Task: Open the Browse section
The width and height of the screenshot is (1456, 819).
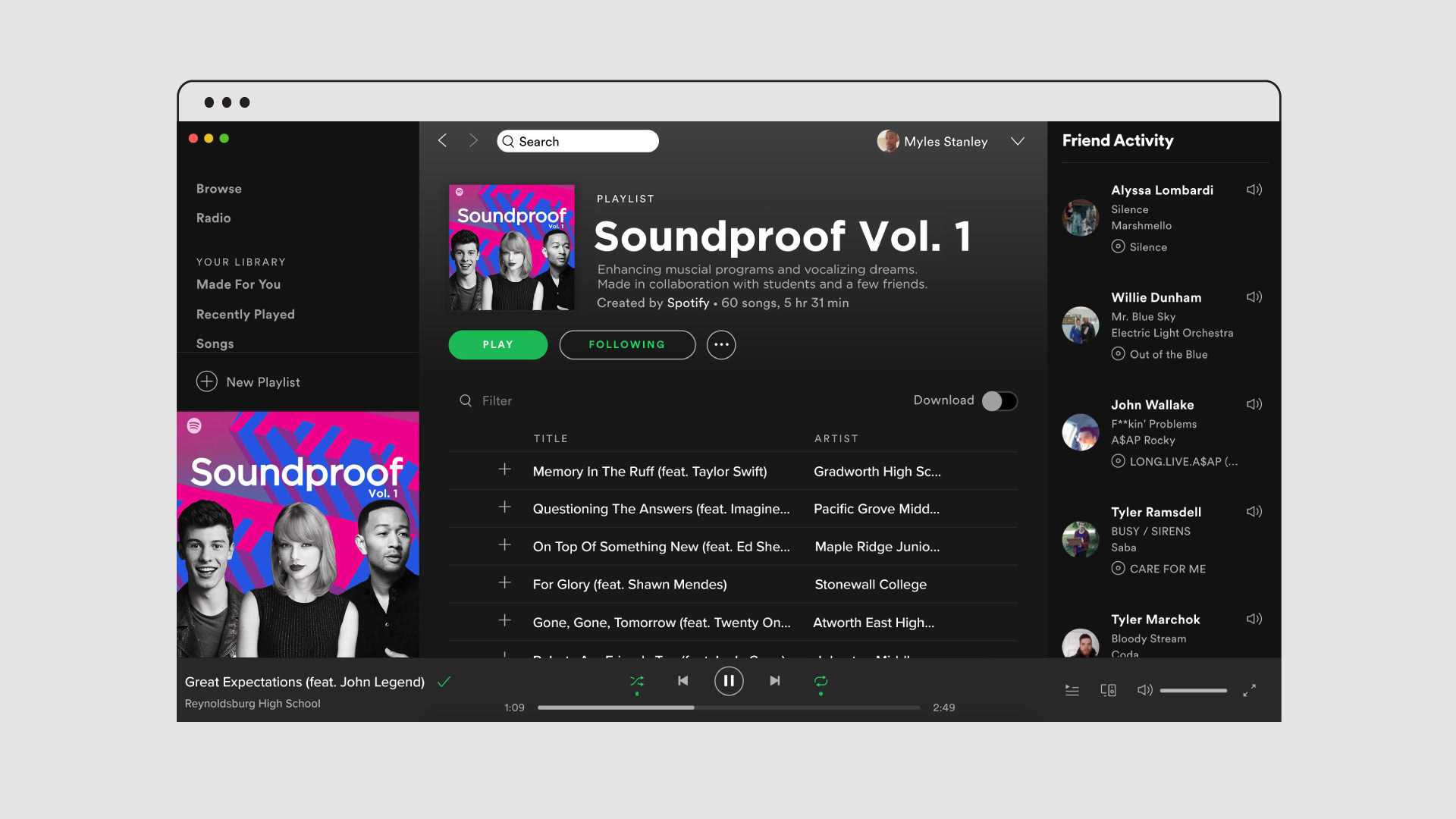Action: click(x=219, y=189)
